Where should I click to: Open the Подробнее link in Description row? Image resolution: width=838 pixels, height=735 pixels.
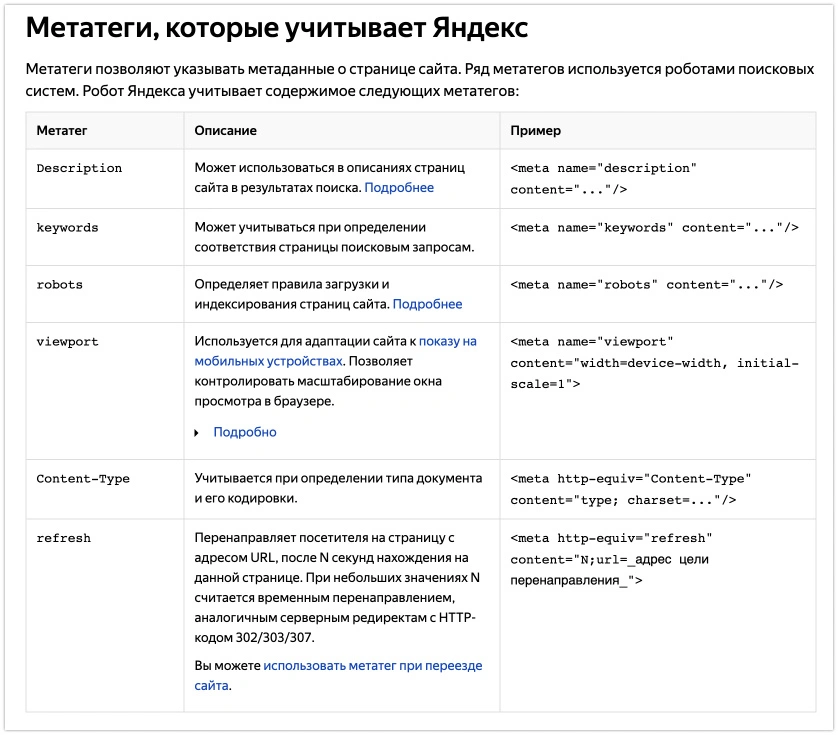point(398,187)
